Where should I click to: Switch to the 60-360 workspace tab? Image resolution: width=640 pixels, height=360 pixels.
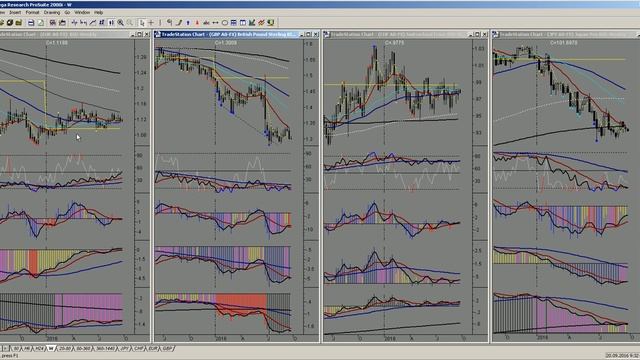(x=83, y=349)
